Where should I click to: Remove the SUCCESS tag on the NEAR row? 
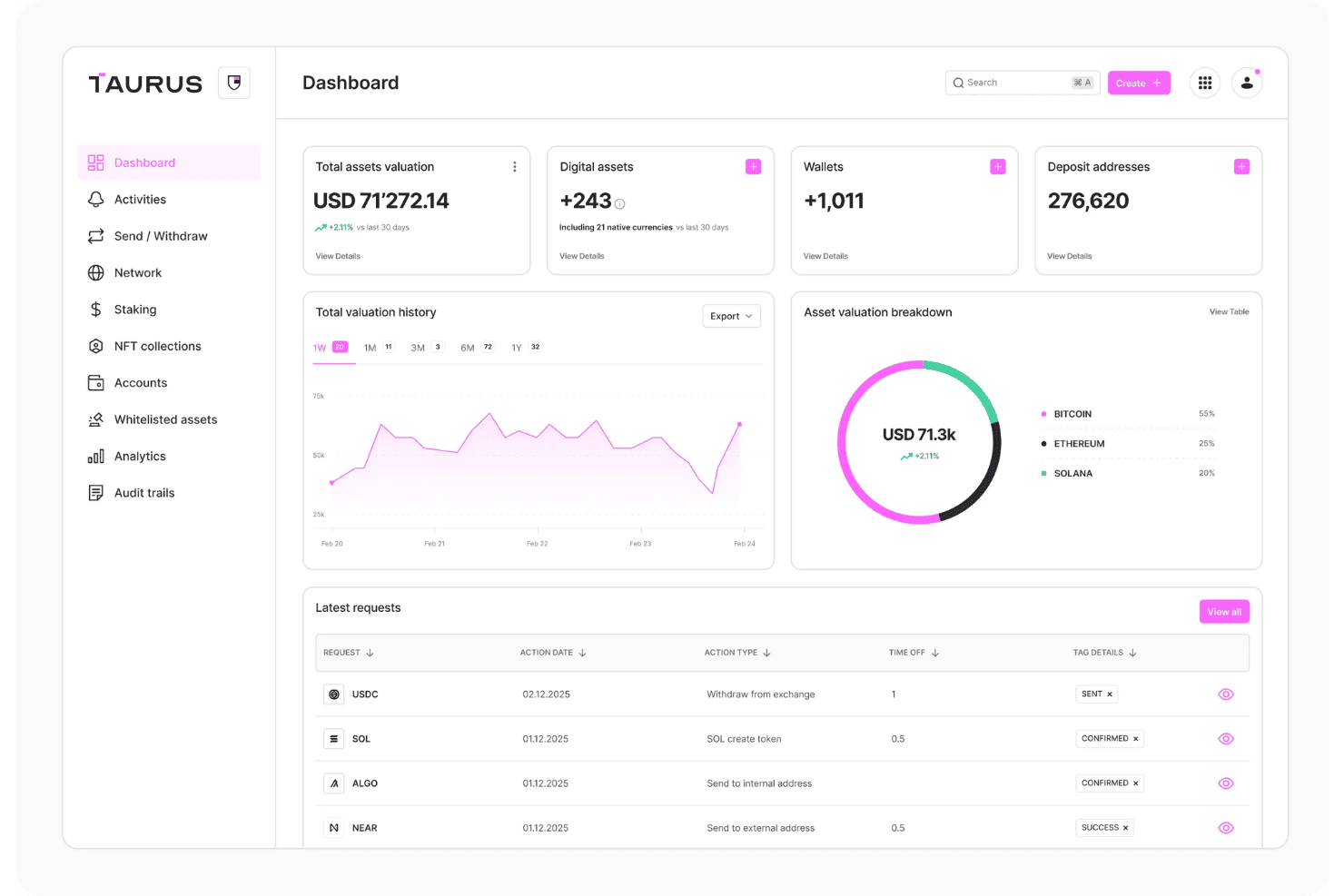[1126, 828]
